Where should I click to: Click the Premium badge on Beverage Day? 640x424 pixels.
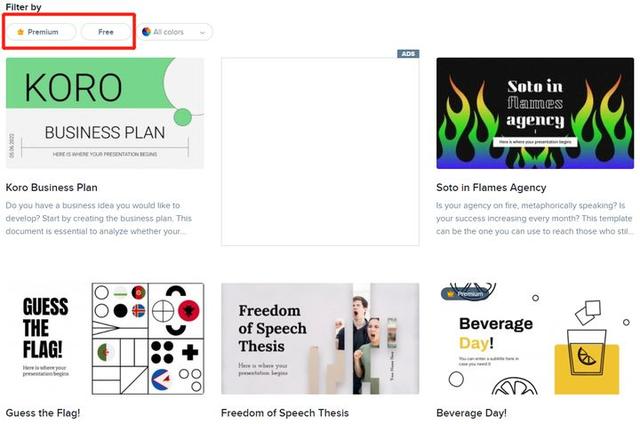pyautogui.click(x=465, y=294)
